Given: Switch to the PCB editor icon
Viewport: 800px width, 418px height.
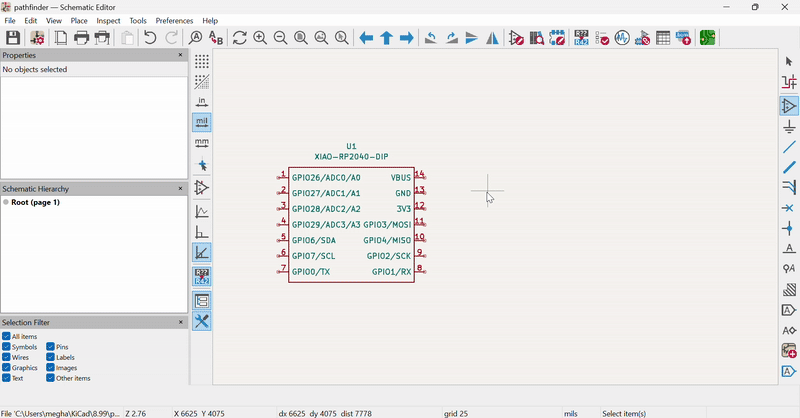Looking at the screenshot, I should (708, 38).
